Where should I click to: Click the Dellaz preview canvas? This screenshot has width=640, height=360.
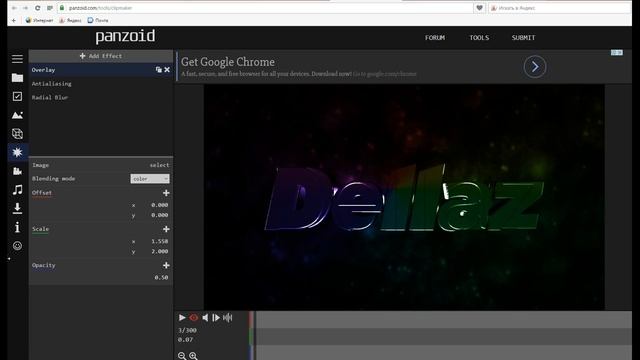click(404, 197)
